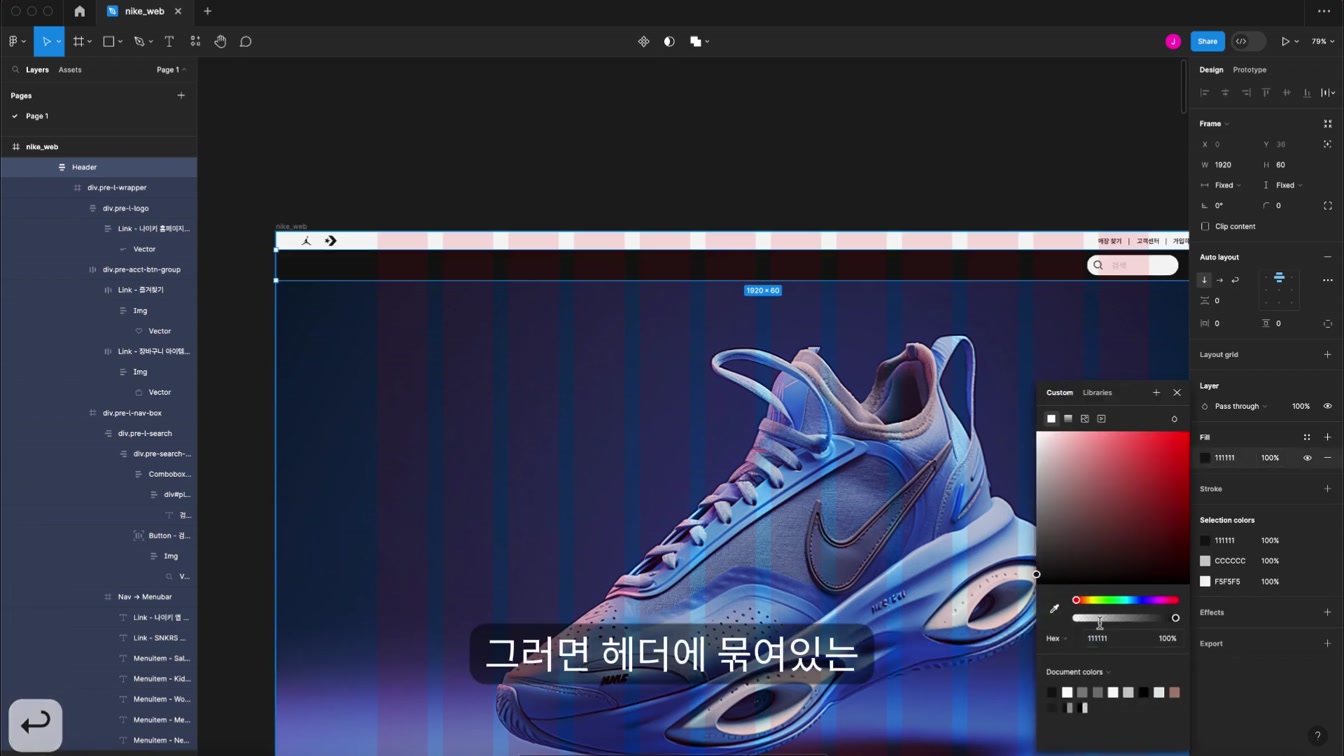Switch to the Design tab
The width and height of the screenshot is (1344, 756).
[1211, 70]
